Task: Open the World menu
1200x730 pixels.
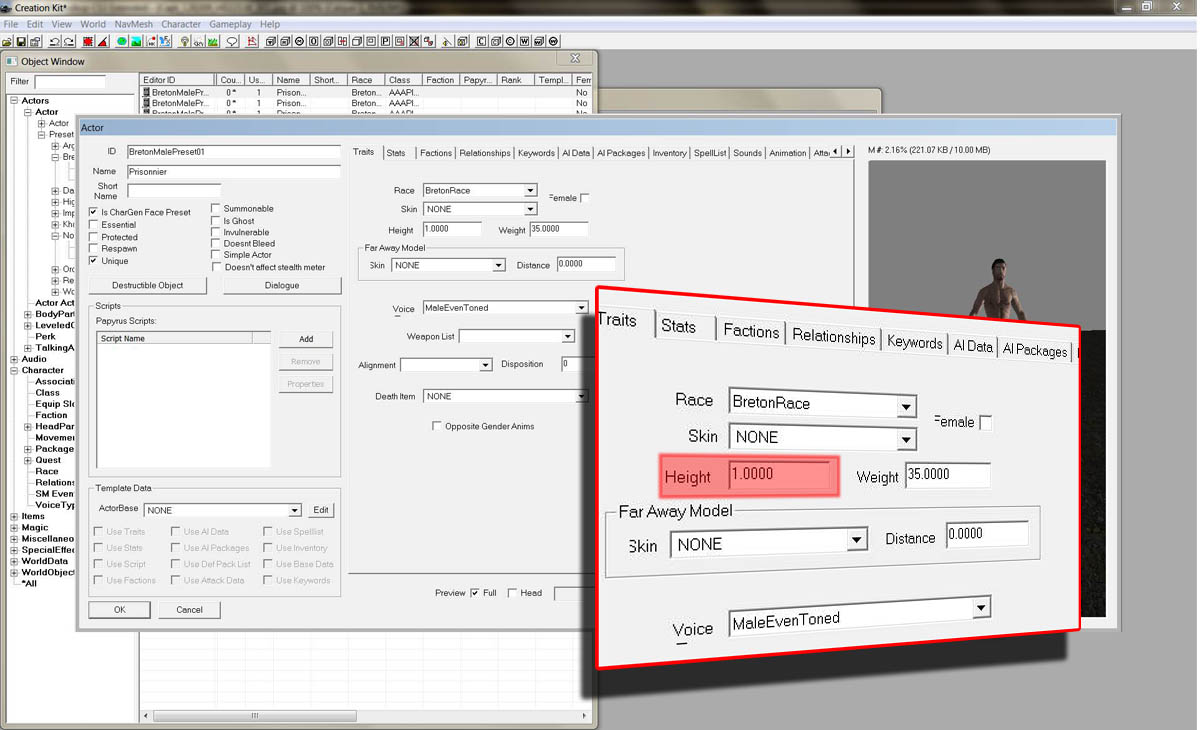Action: 93,24
